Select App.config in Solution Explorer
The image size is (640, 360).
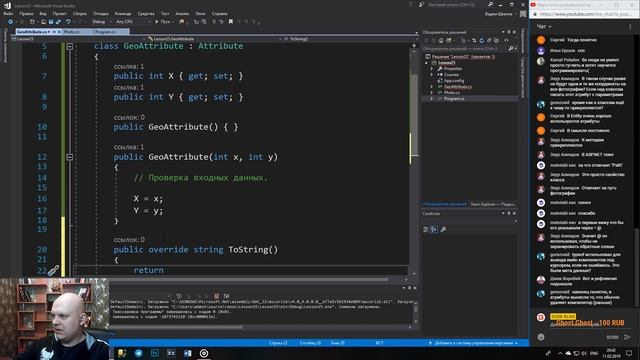(x=454, y=81)
